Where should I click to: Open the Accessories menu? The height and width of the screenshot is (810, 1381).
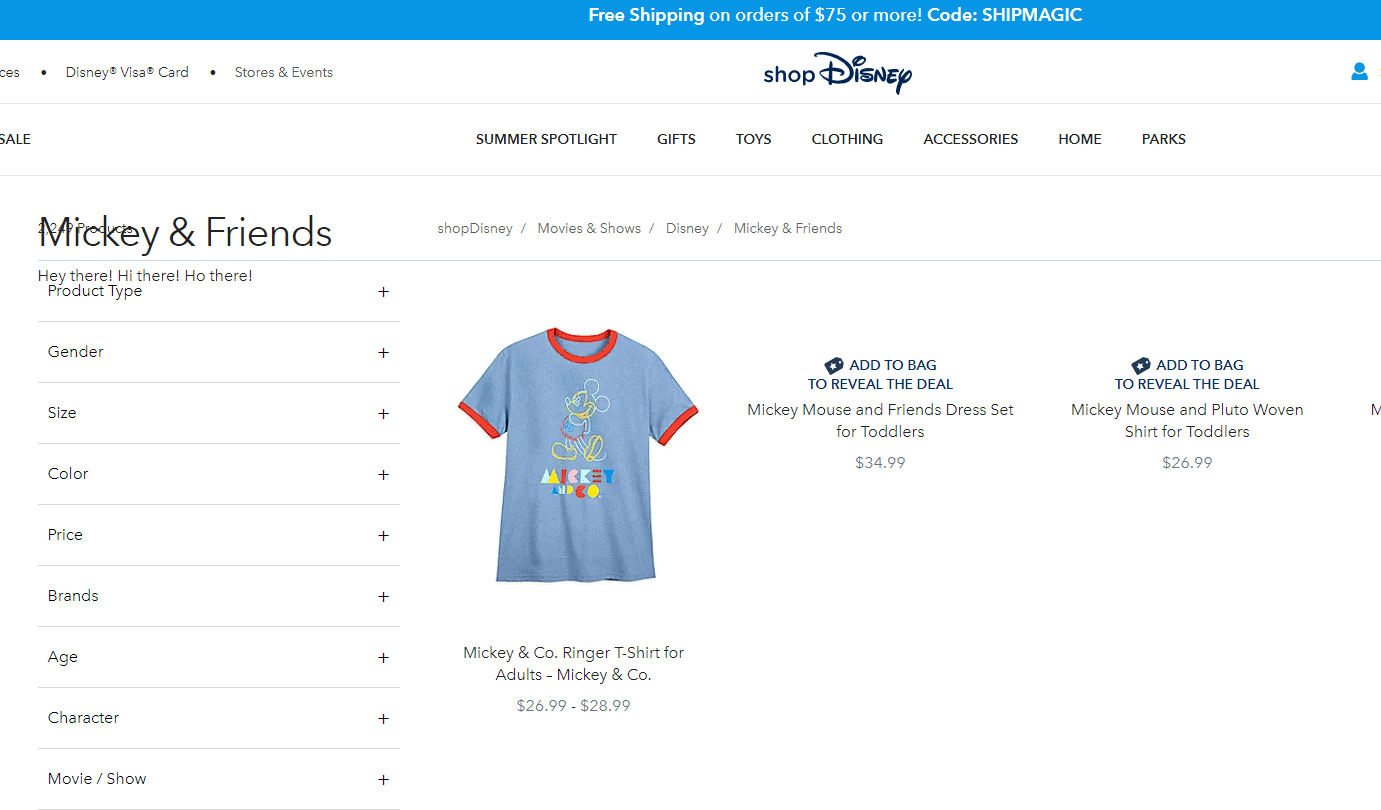tap(971, 139)
